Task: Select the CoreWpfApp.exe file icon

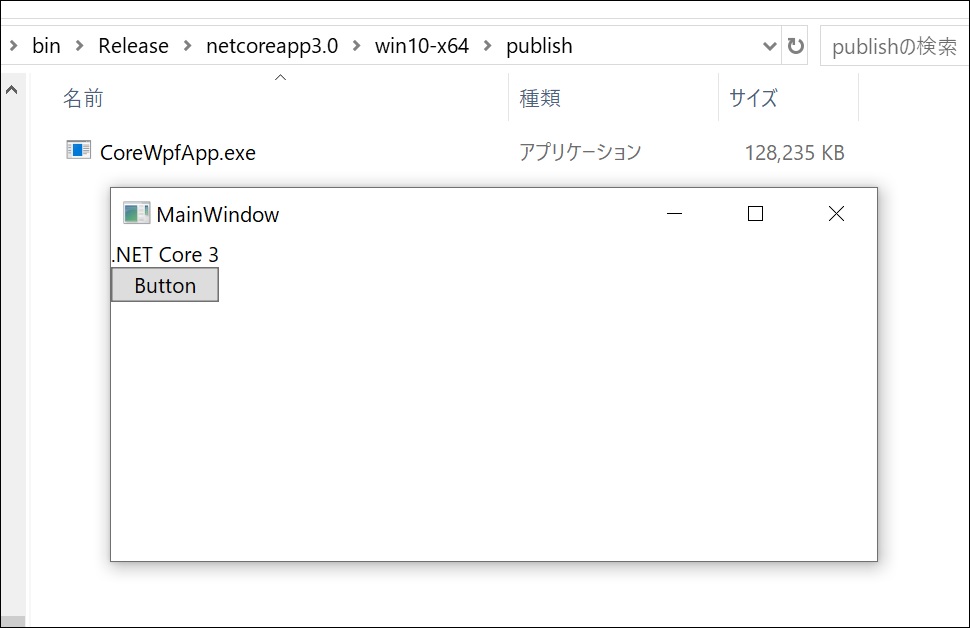Action: pyautogui.click(x=79, y=150)
